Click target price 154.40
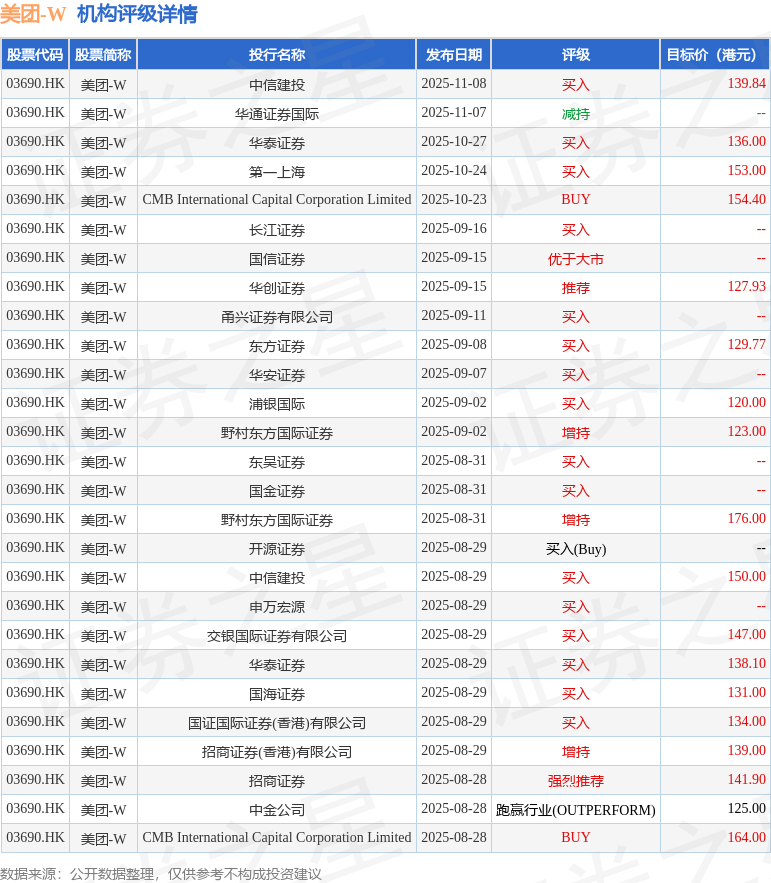Viewport: 771px width, 883px height. 746,199
